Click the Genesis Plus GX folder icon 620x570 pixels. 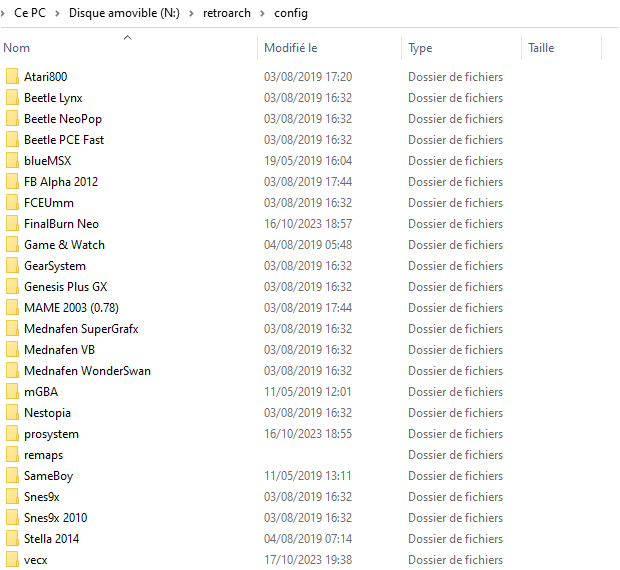12,287
